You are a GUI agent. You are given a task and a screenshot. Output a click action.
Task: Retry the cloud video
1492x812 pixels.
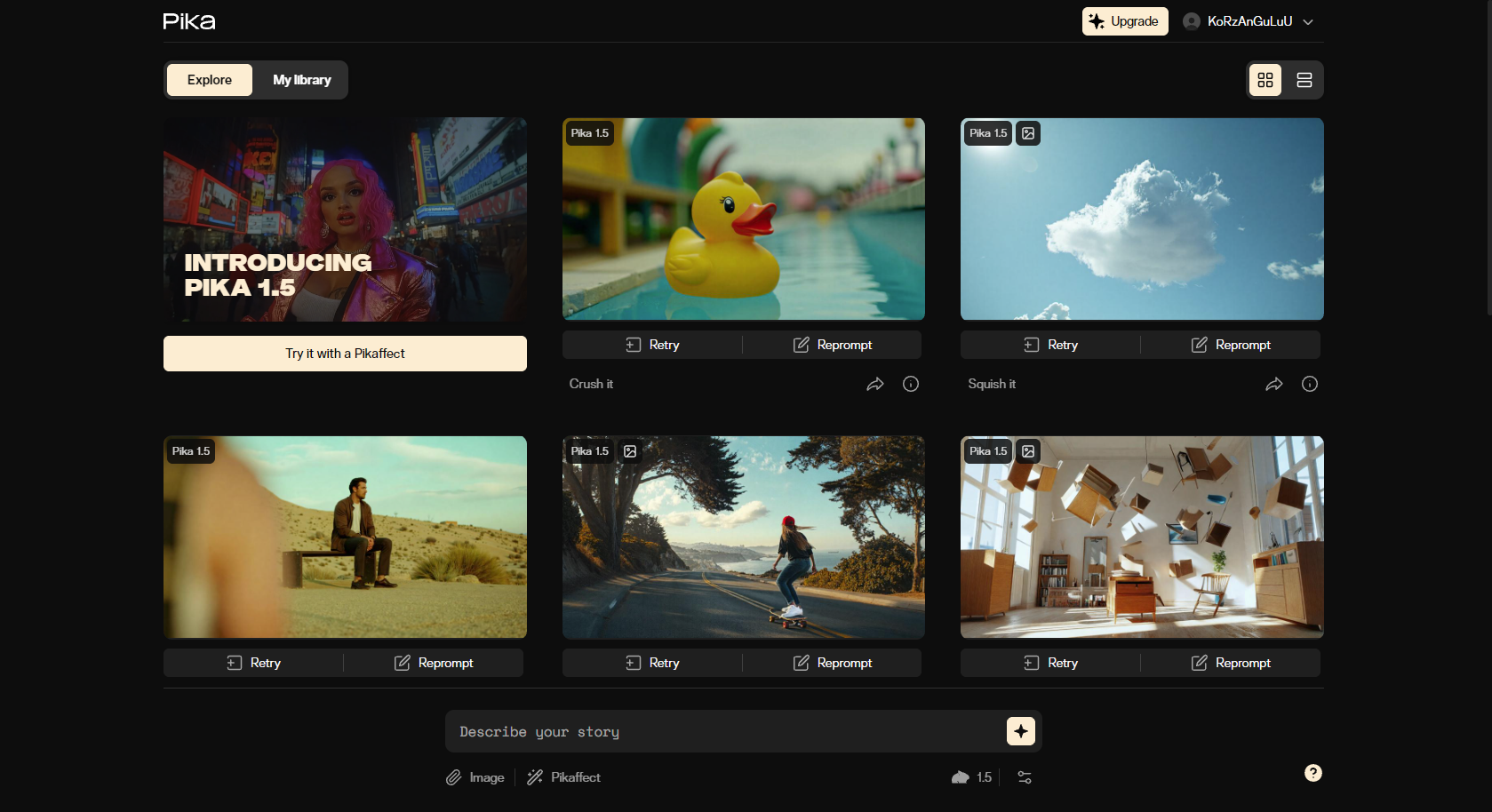point(1050,345)
